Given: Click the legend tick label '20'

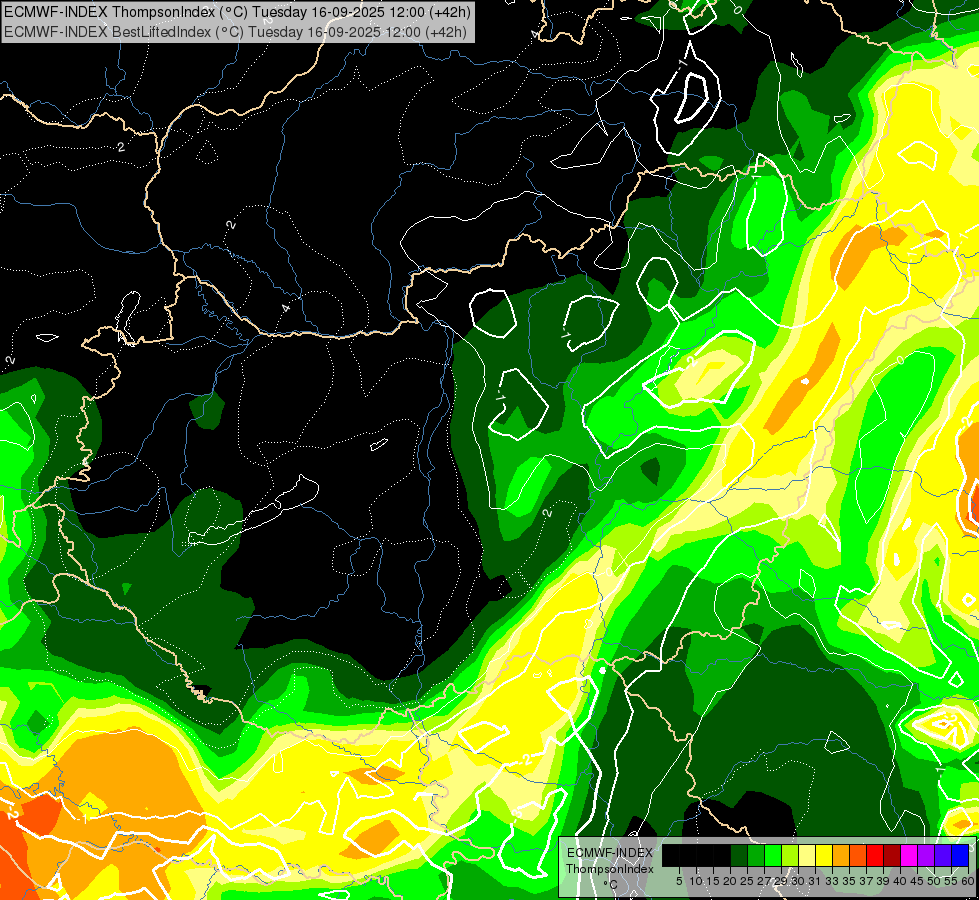Looking at the screenshot, I should [730, 881].
